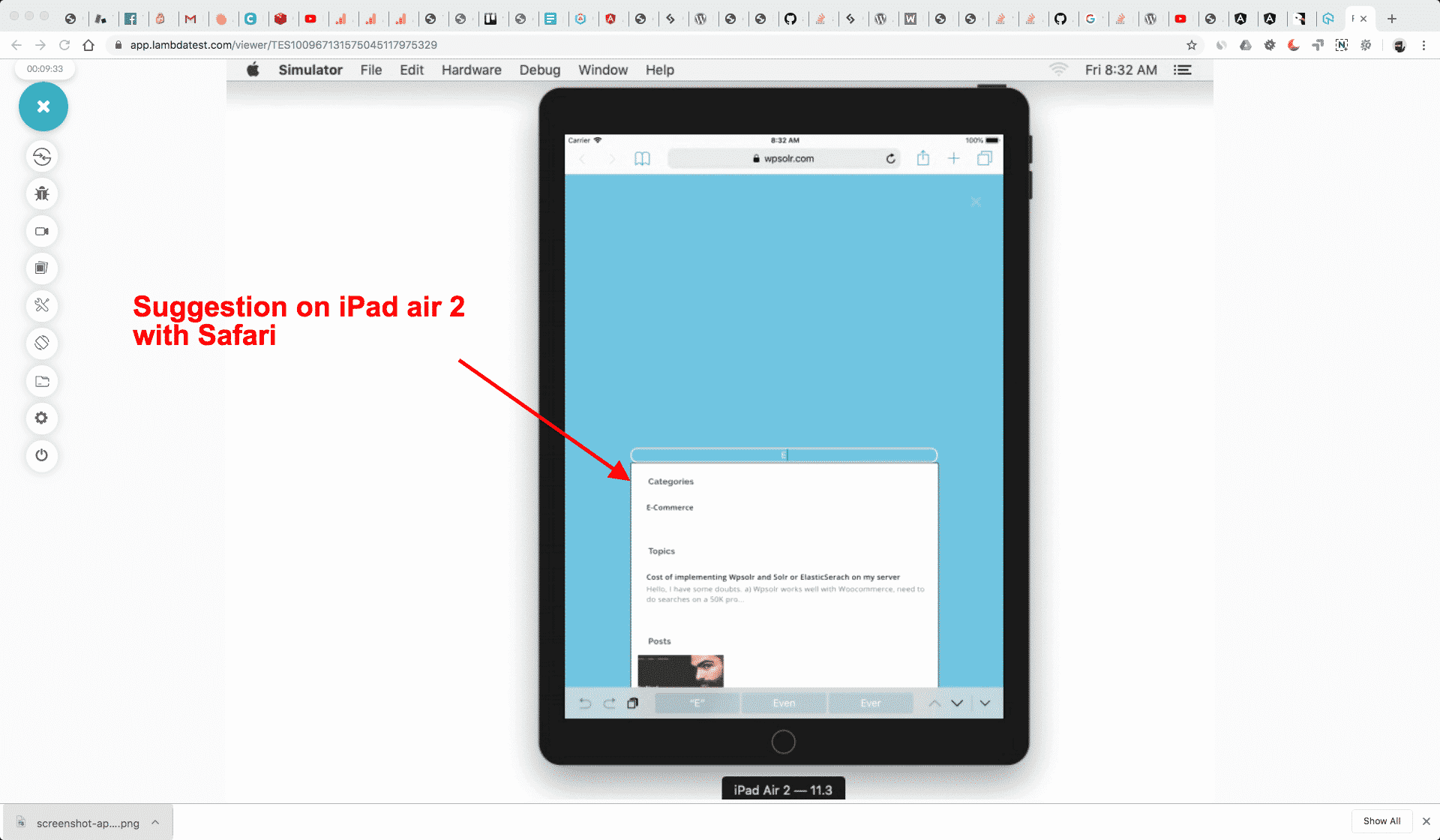Click the keyboard bar redo icon
1440x840 pixels.
coord(609,703)
